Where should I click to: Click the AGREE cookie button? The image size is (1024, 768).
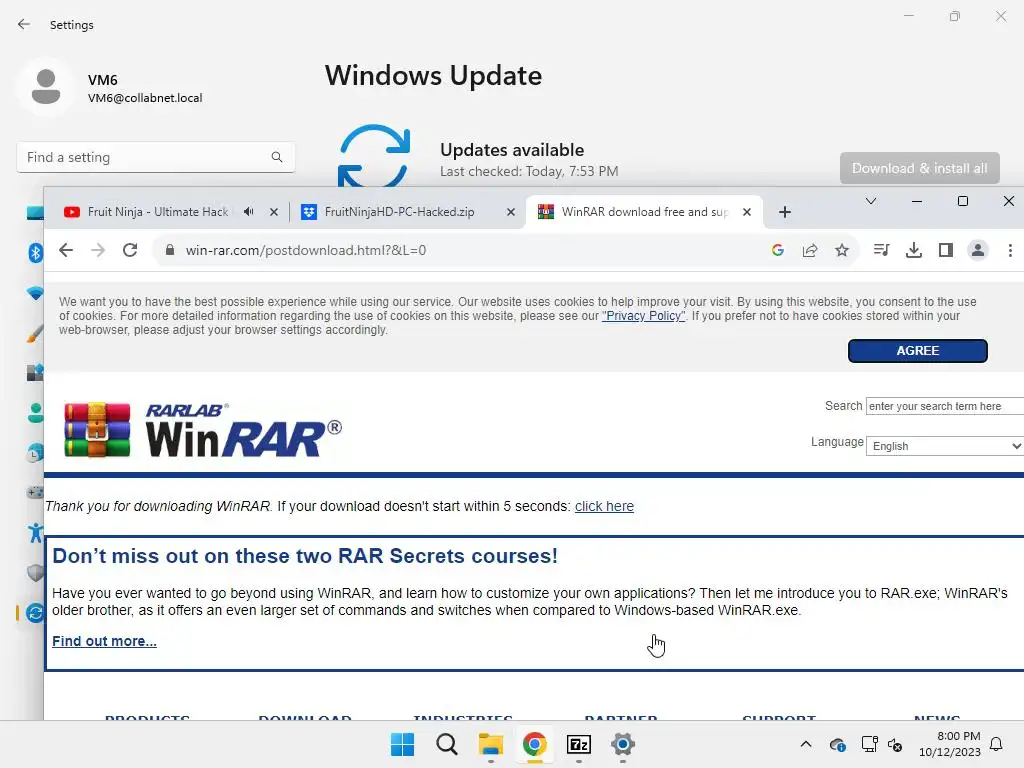click(918, 351)
